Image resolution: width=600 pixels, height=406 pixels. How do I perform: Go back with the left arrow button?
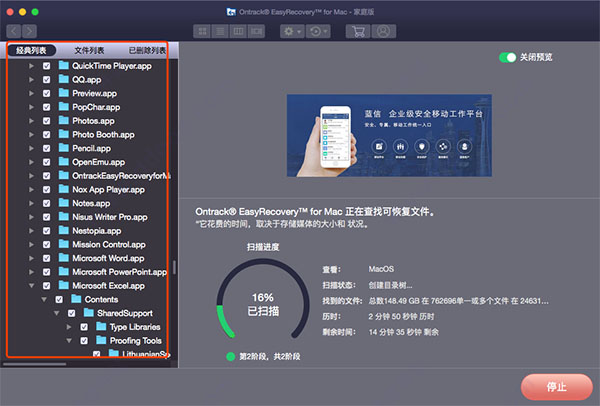tap(14, 31)
